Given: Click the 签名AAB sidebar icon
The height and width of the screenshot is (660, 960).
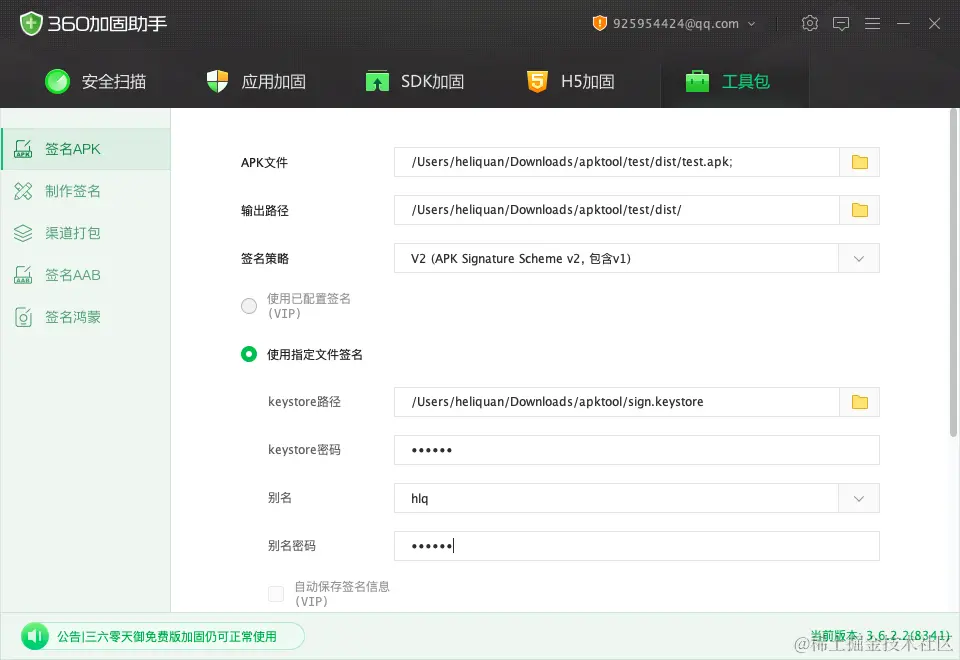Looking at the screenshot, I should coord(23,275).
